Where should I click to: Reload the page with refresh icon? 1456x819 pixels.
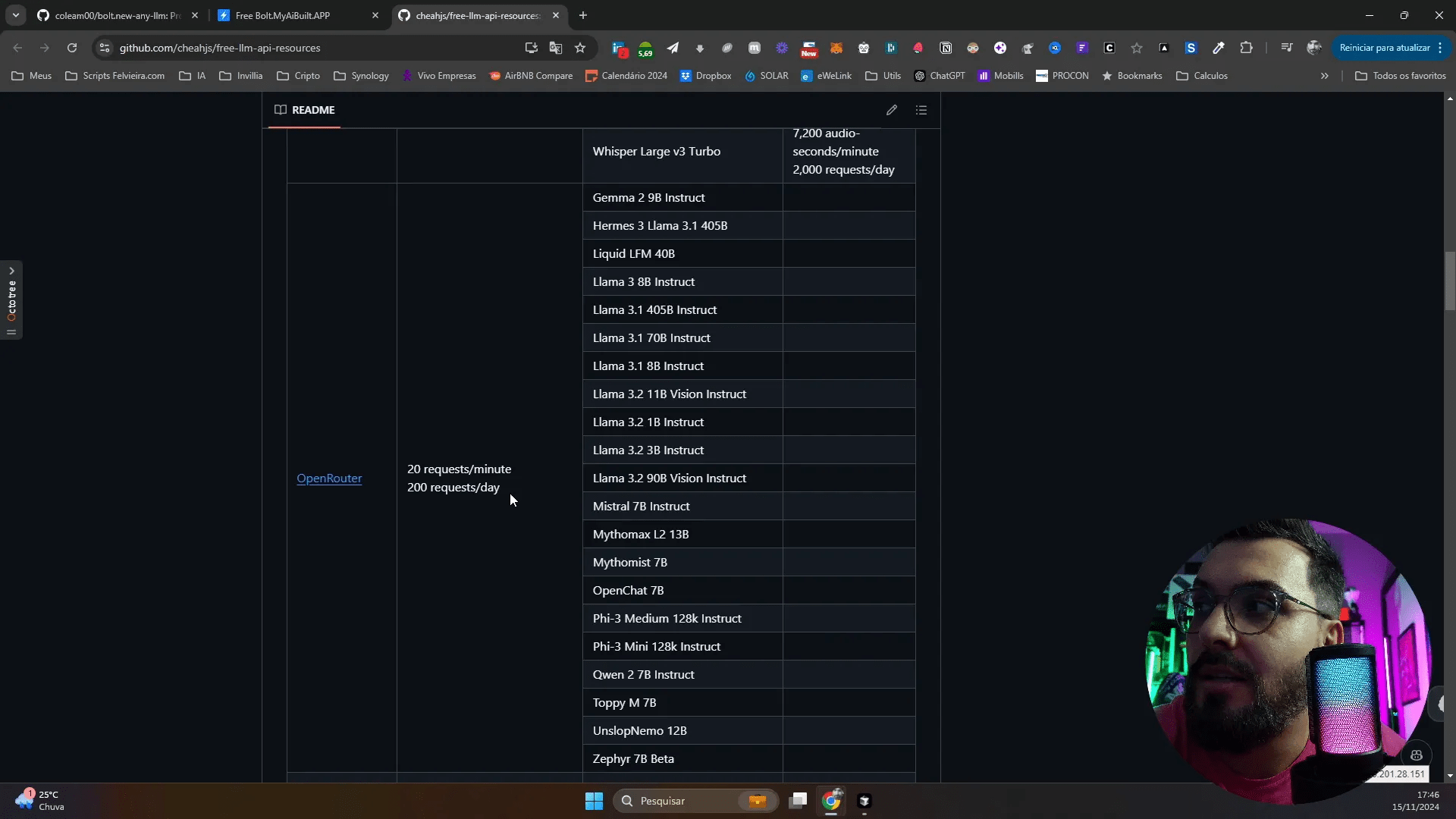point(72,48)
